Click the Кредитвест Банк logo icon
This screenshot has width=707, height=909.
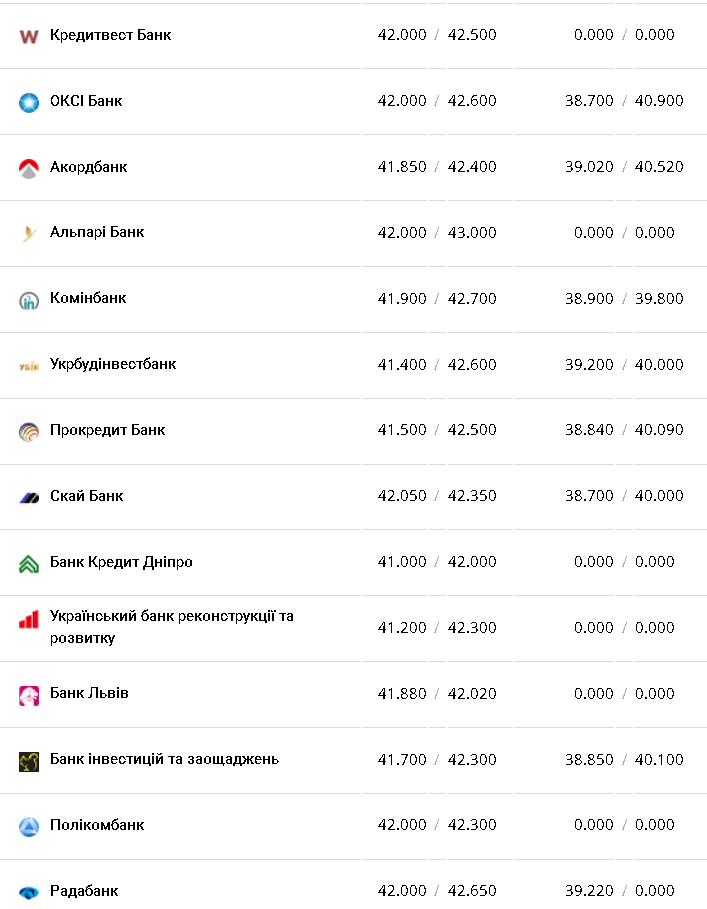tap(28, 36)
